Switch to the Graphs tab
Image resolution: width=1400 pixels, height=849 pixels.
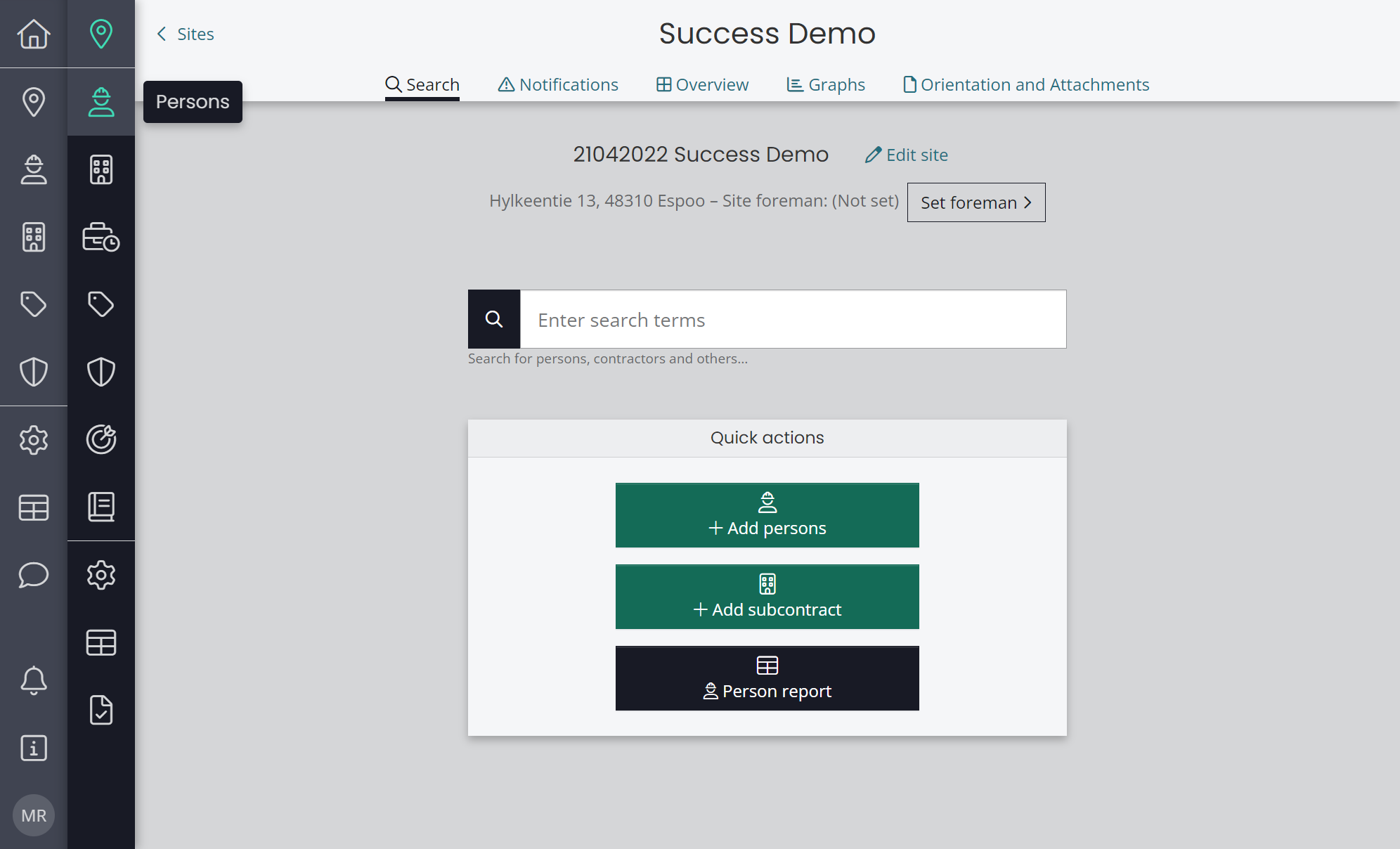click(826, 84)
